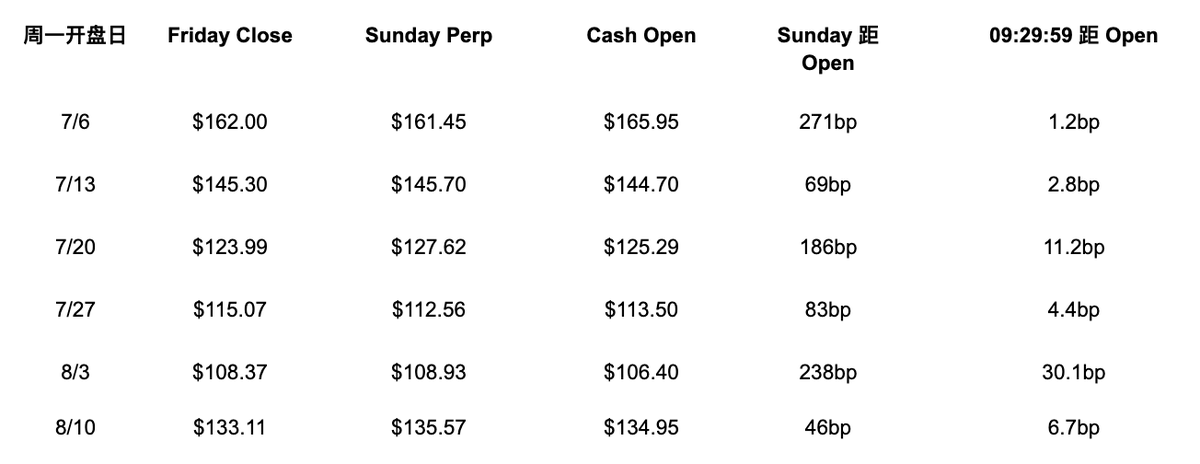Select the 7/6 date cell

coord(76,122)
